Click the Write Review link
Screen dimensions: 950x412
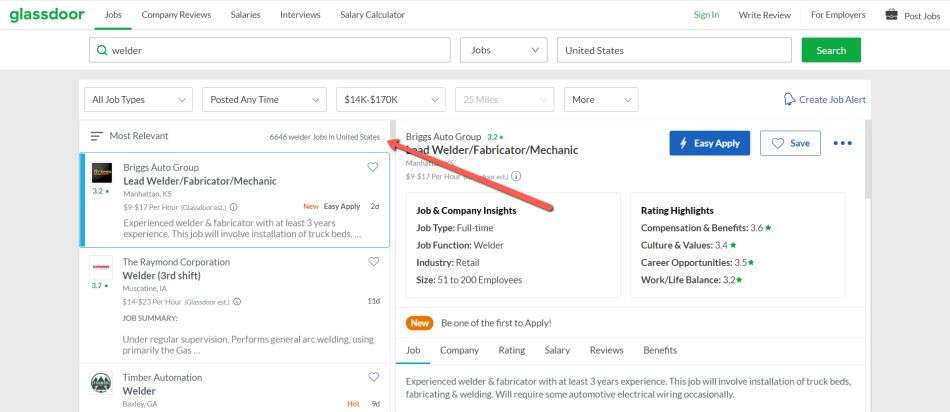765,15
